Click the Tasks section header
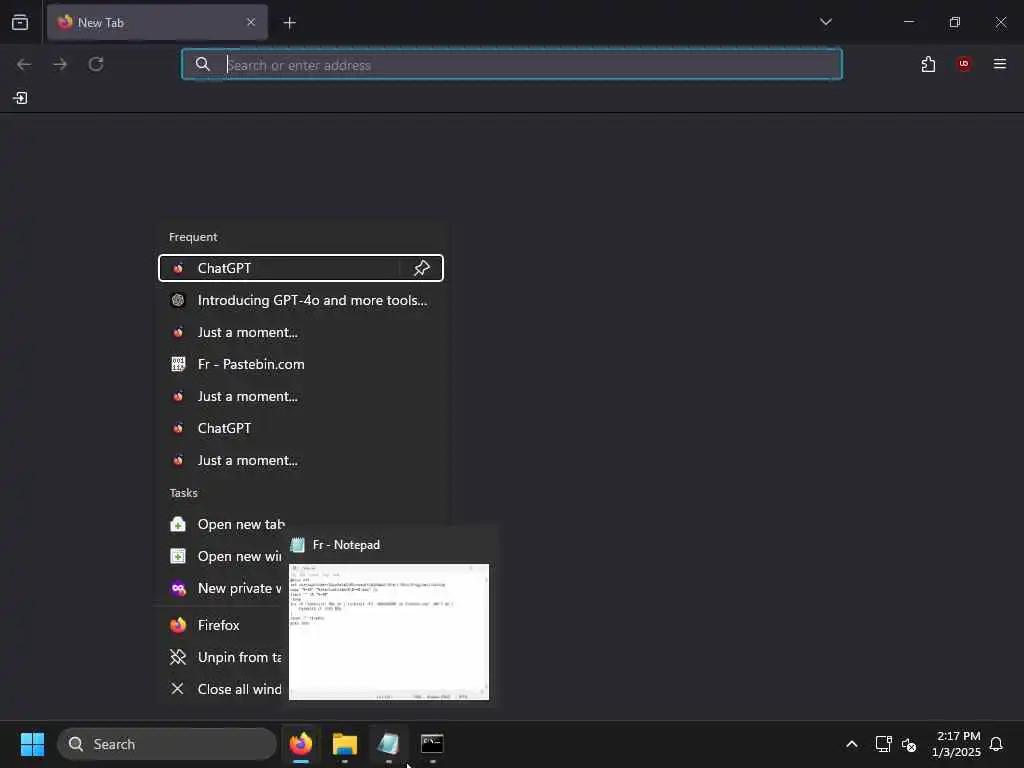This screenshot has width=1024, height=768. pos(184,493)
